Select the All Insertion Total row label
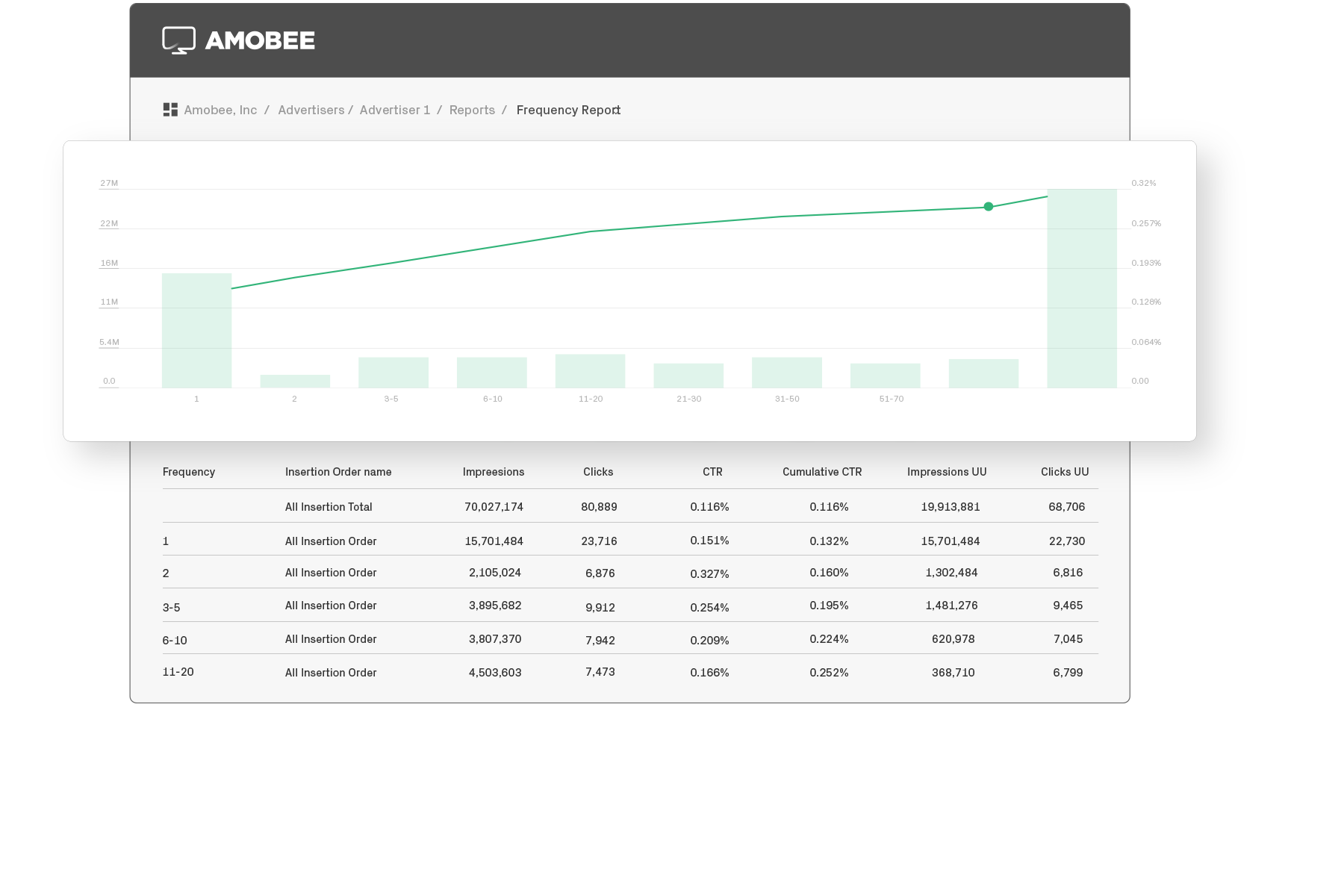 (329, 507)
